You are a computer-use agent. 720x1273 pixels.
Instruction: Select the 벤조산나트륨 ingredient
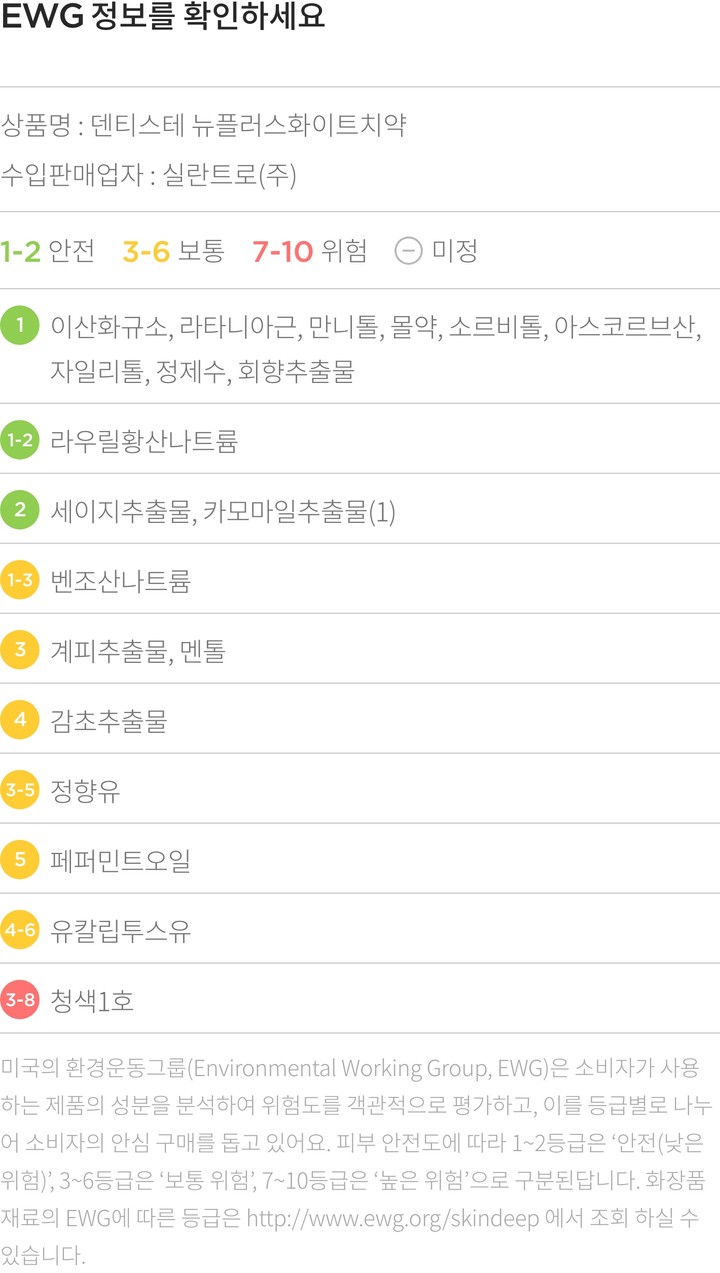point(120,581)
